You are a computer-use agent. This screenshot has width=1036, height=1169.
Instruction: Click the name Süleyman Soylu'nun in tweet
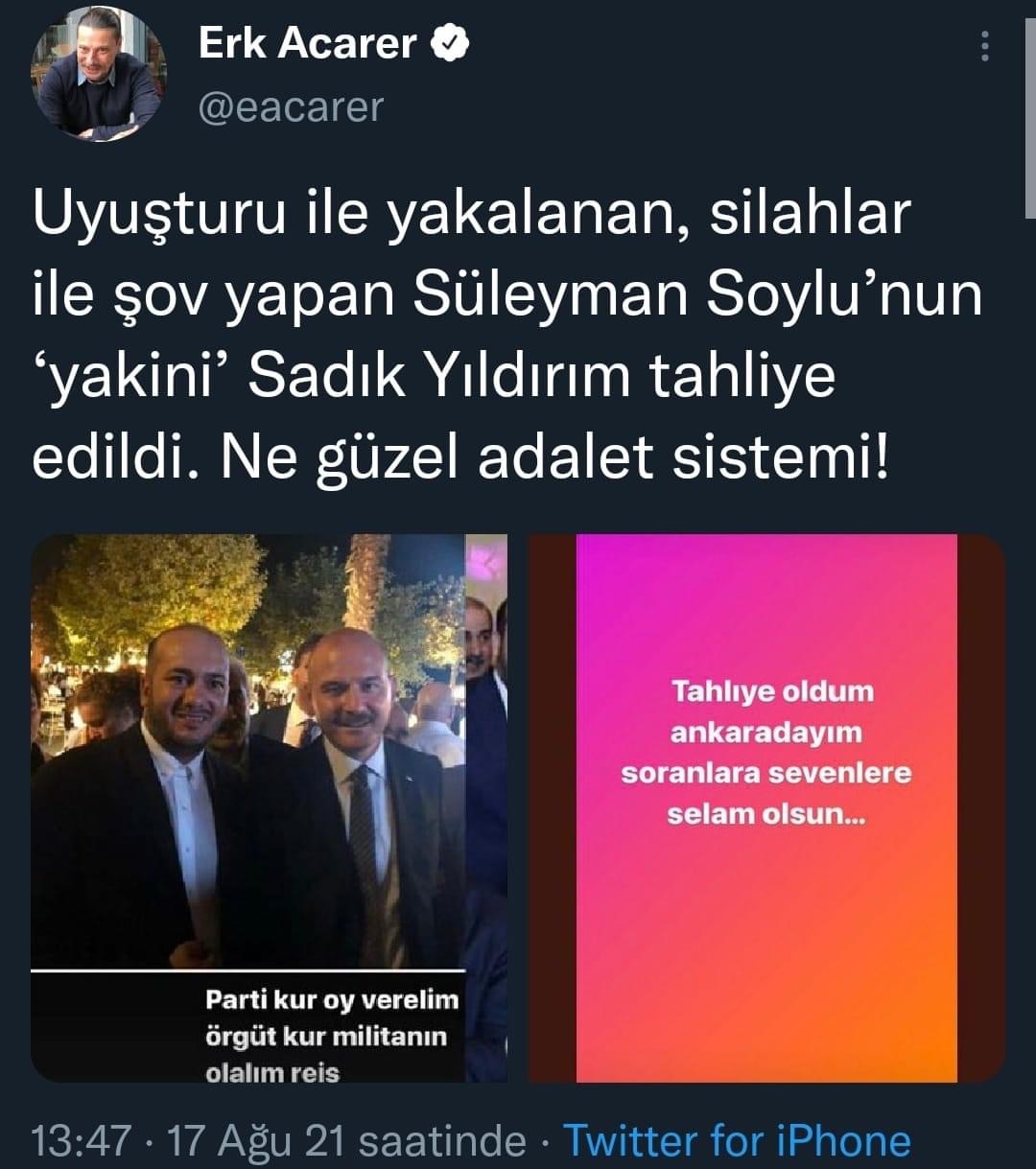(700, 298)
